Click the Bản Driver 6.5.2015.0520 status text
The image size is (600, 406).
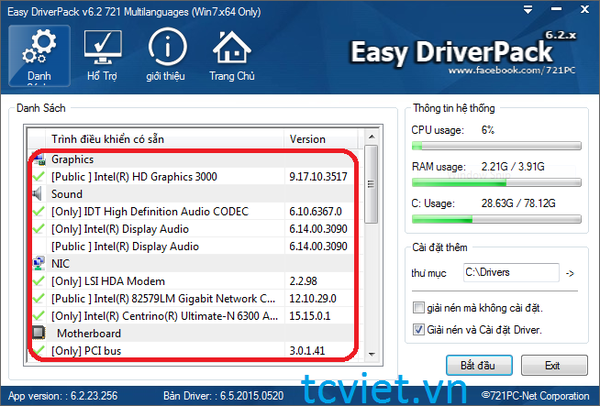[224, 396]
